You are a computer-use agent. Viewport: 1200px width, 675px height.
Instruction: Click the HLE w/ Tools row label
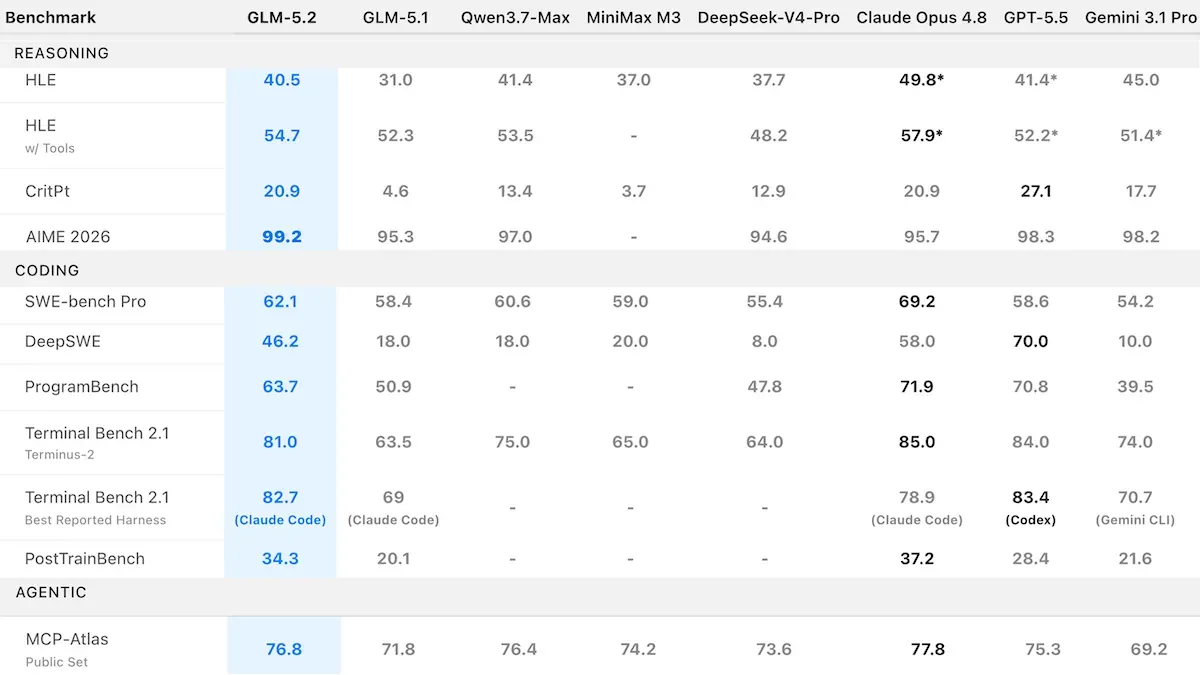click(x=50, y=135)
